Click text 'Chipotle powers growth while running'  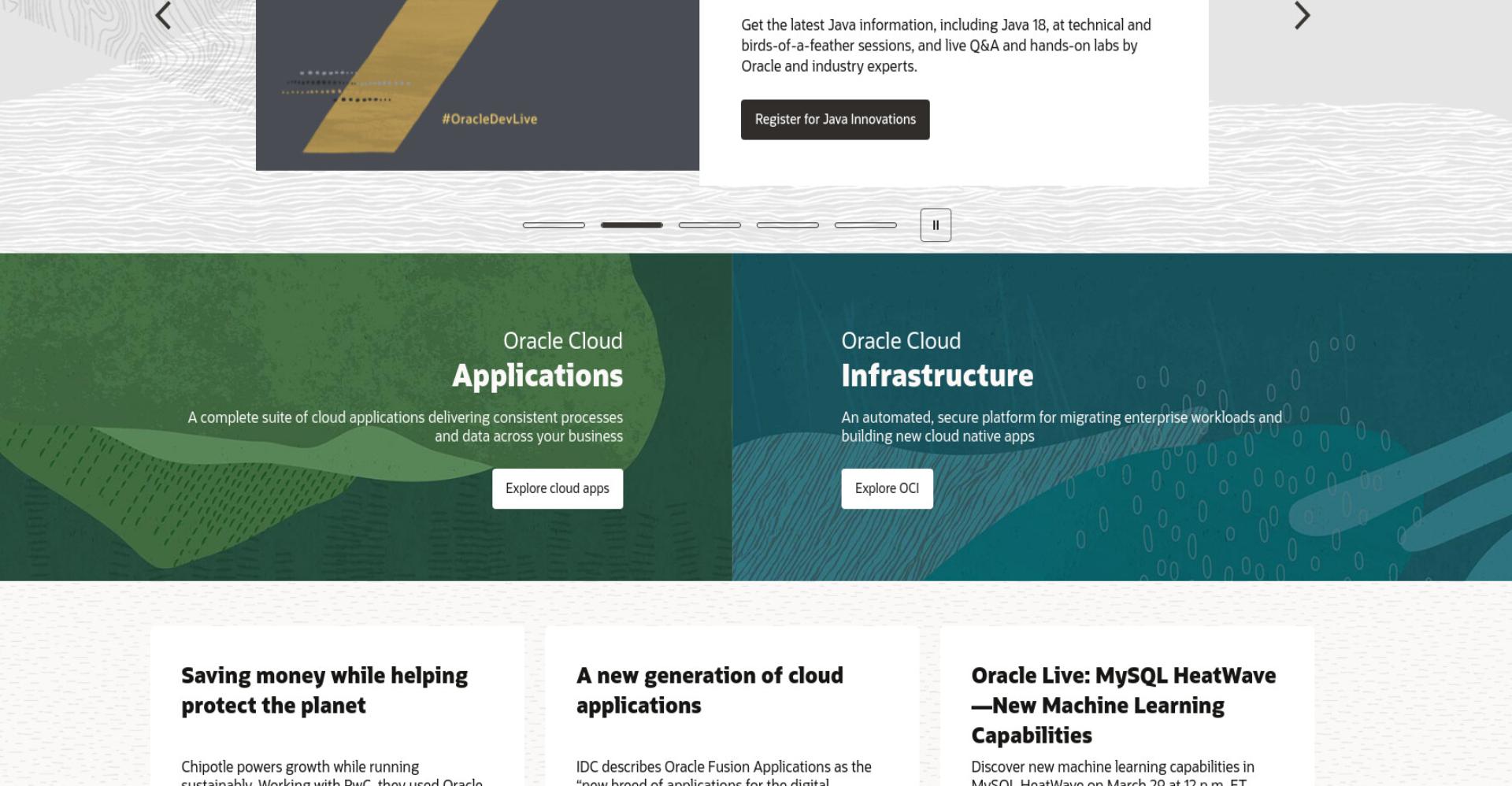point(300,767)
